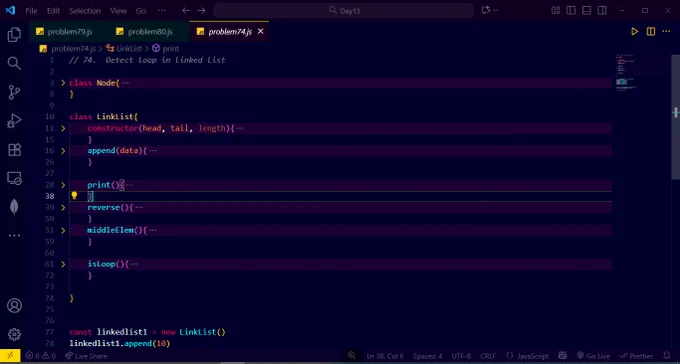Image resolution: width=680 pixels, height=364 pixels.
Task: Click Go Live in status bar
Action: [594, 356]
